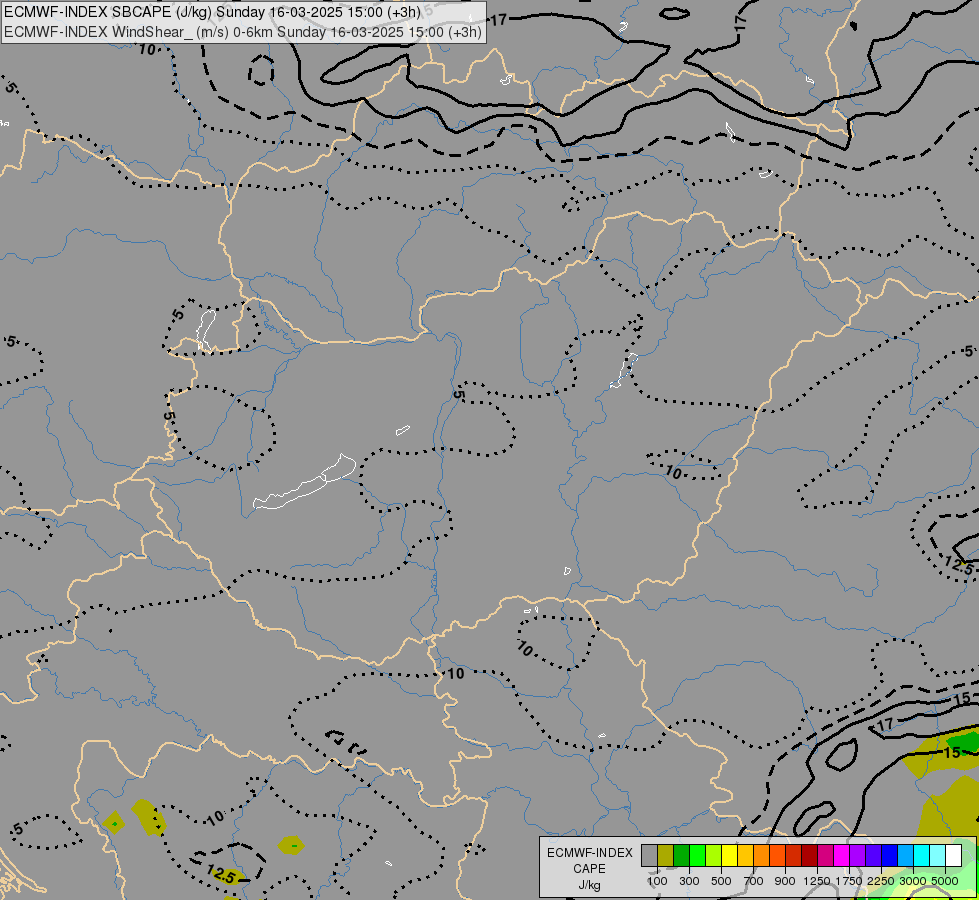The image size is (979, 900).
Task: Click the legend value 900
Action: [785, 881]
